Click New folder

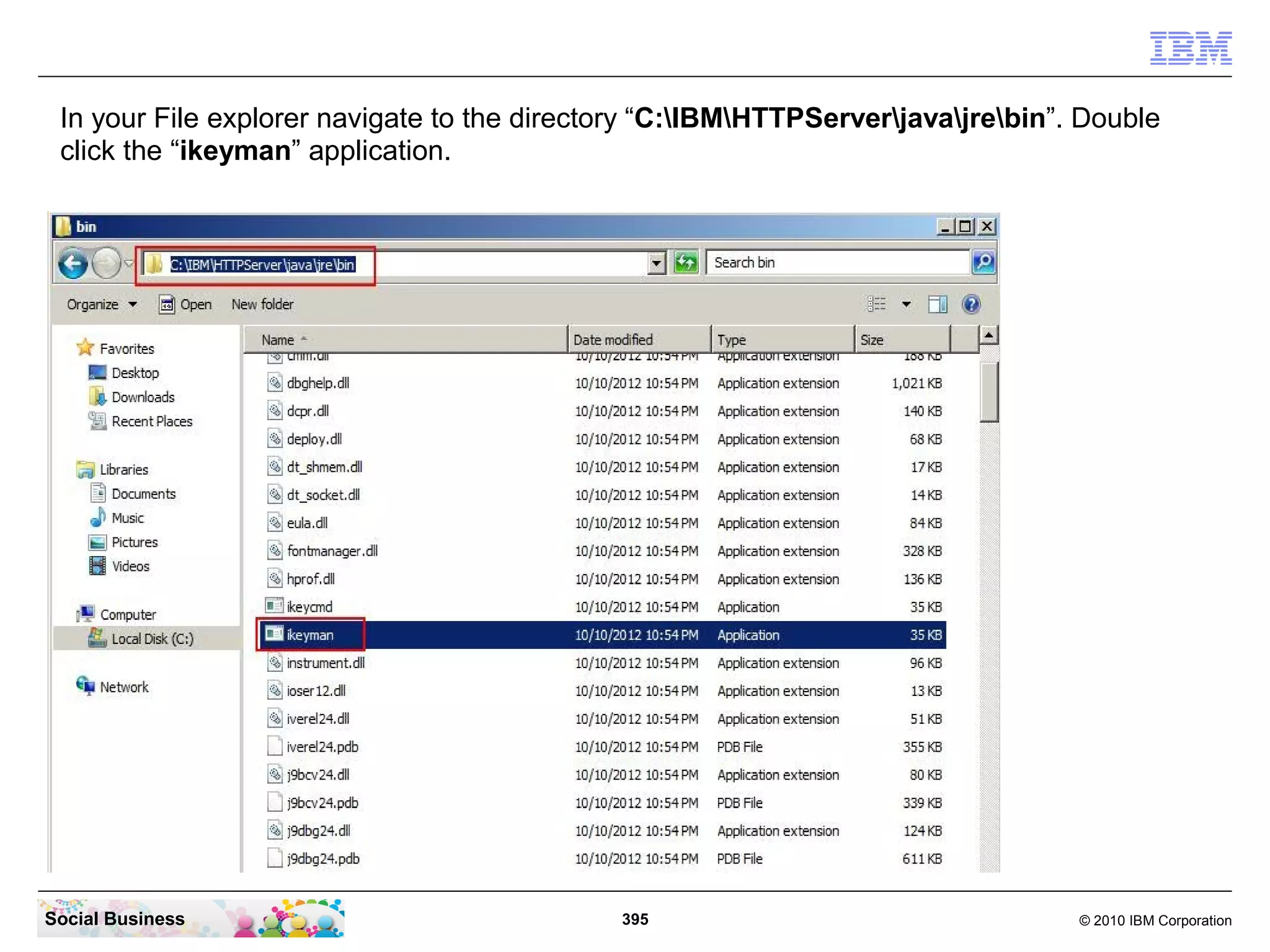(262, 304)
